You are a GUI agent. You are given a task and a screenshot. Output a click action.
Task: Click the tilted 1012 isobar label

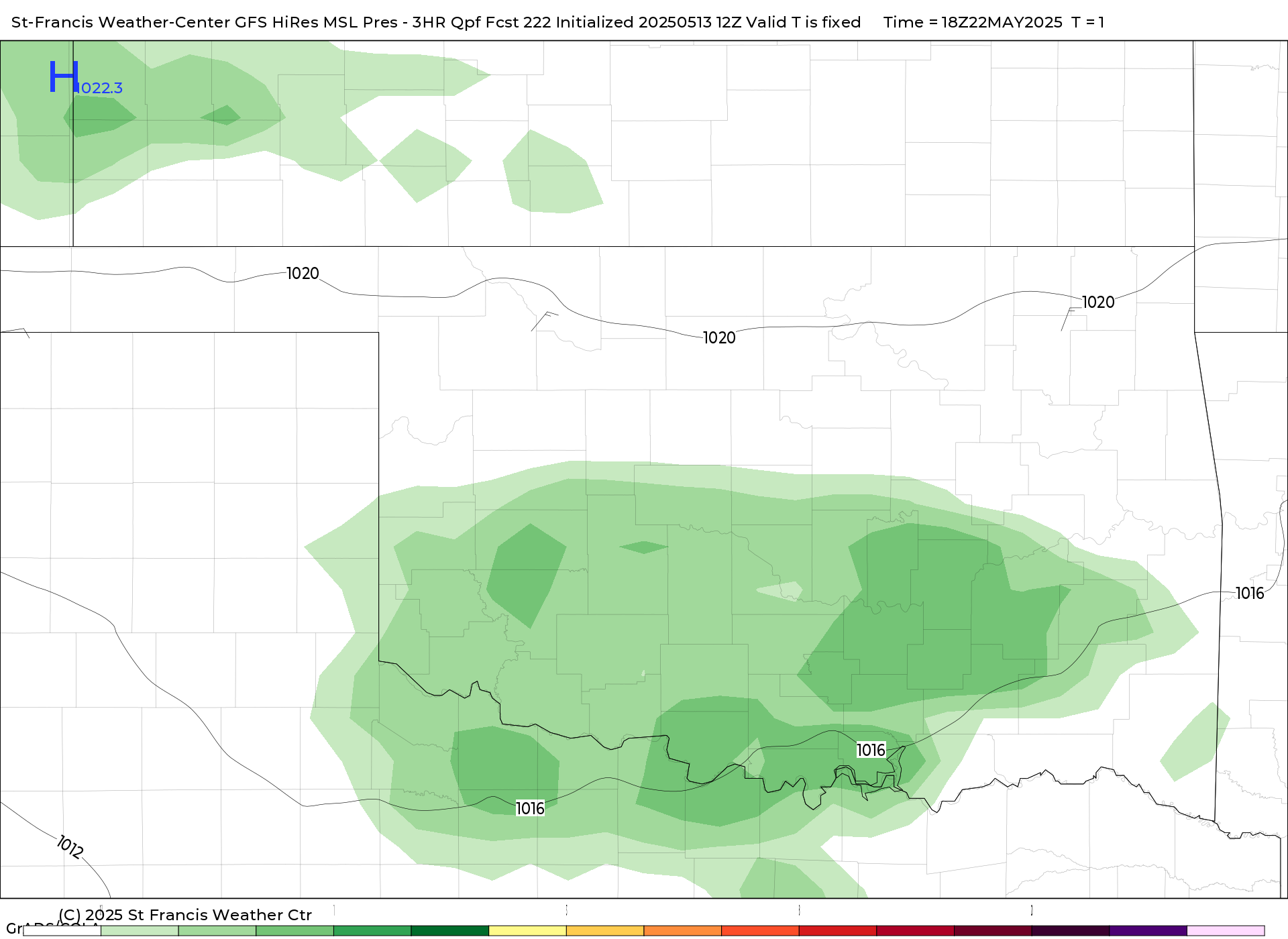(70, 846)
